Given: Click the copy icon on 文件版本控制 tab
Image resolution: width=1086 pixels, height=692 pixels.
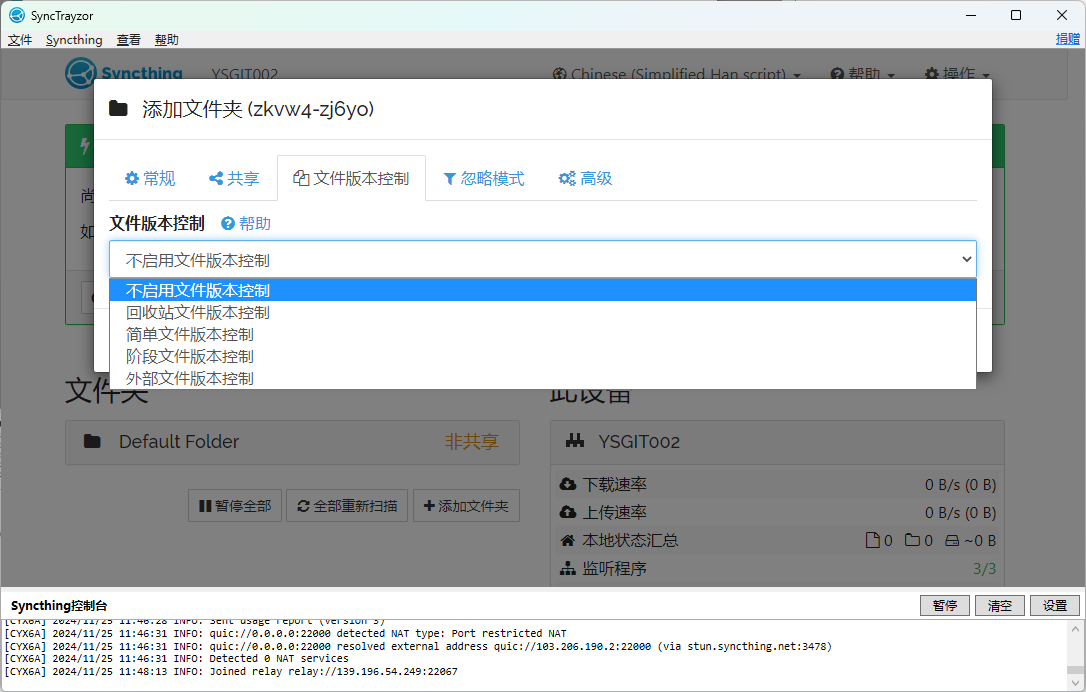Looking at the screenshot, I should (301, 178).
